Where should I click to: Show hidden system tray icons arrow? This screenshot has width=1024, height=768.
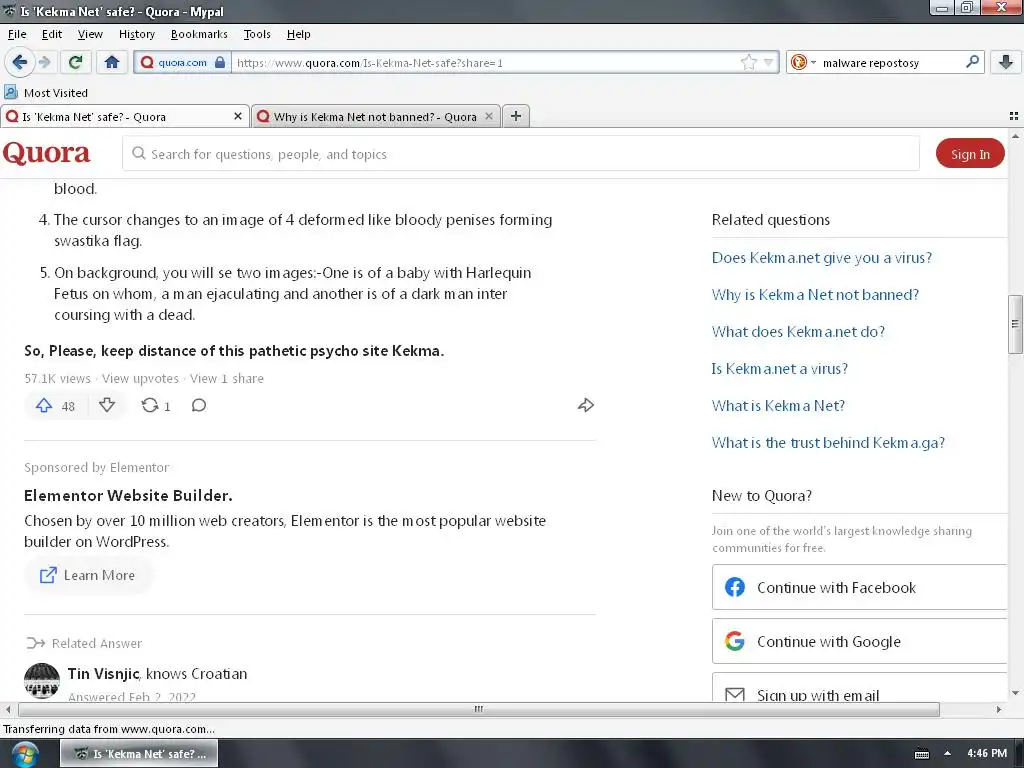[x=947, y=754]
